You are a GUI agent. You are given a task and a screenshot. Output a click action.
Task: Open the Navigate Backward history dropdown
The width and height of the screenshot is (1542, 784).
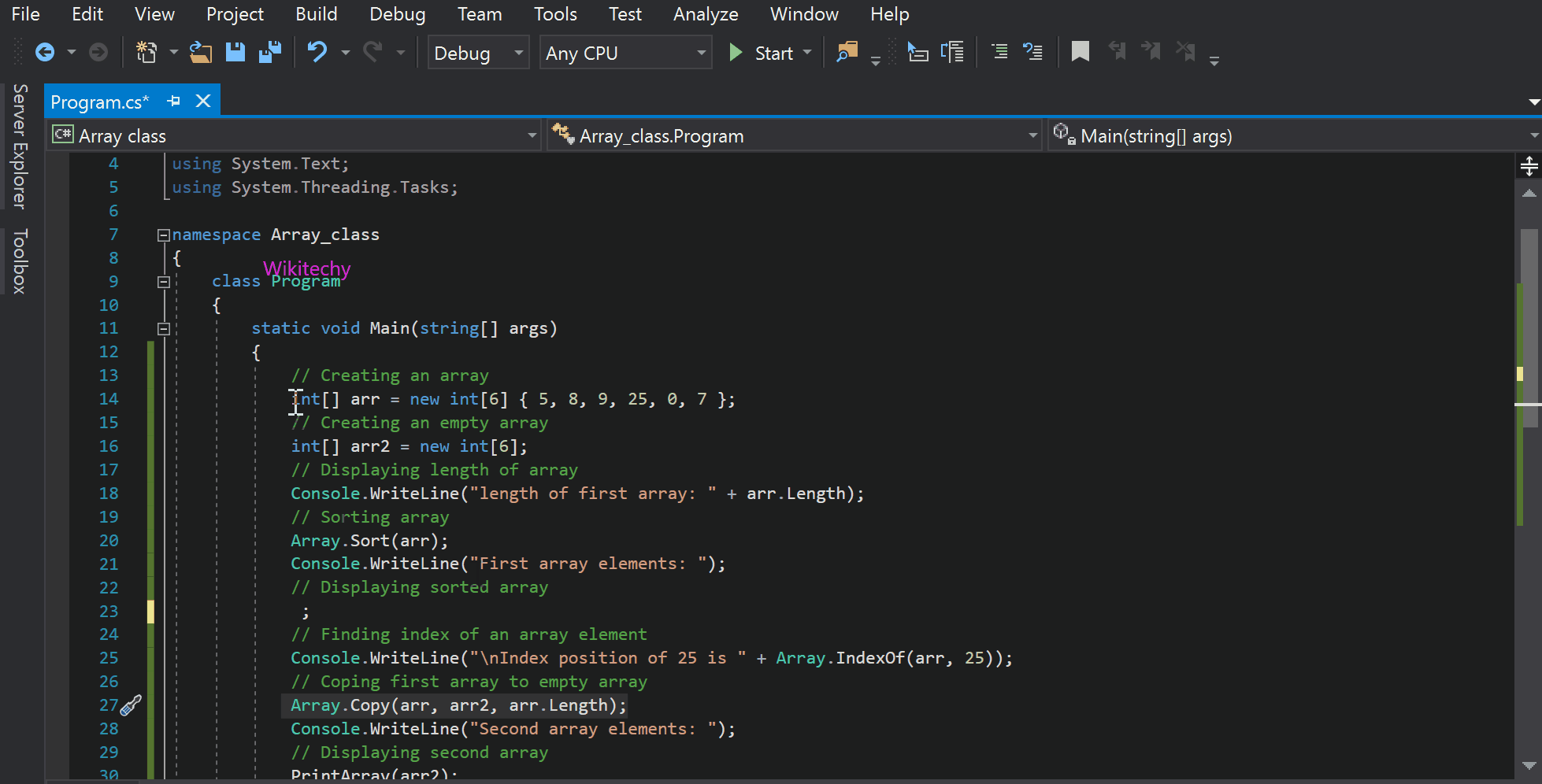pos(72,53)
